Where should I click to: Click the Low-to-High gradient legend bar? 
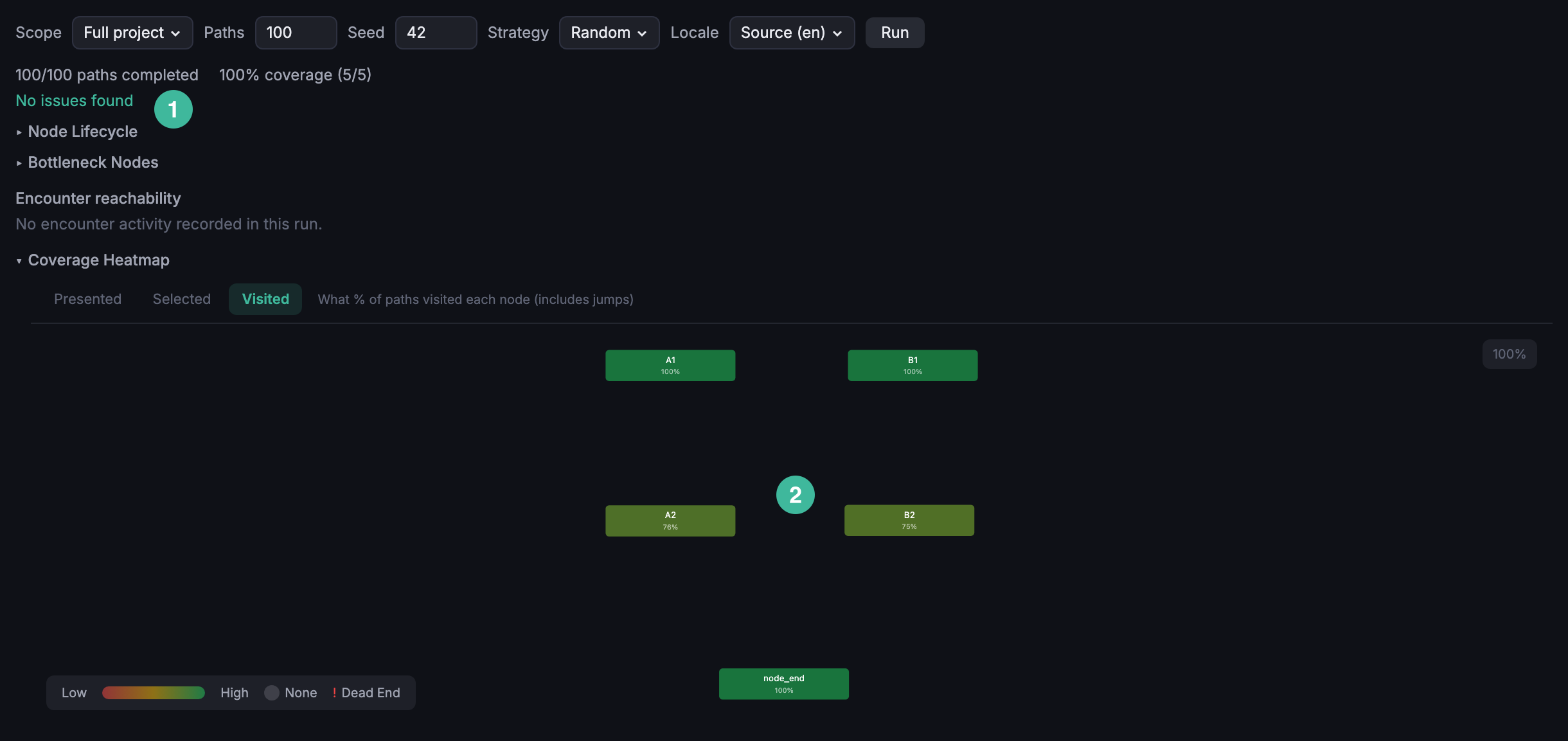tap(154, 693)
